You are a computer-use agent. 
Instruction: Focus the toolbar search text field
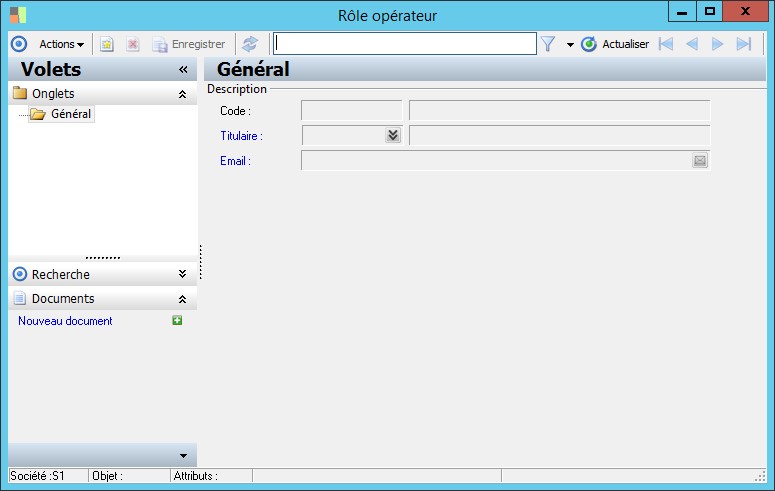click(x=405, y=44)
